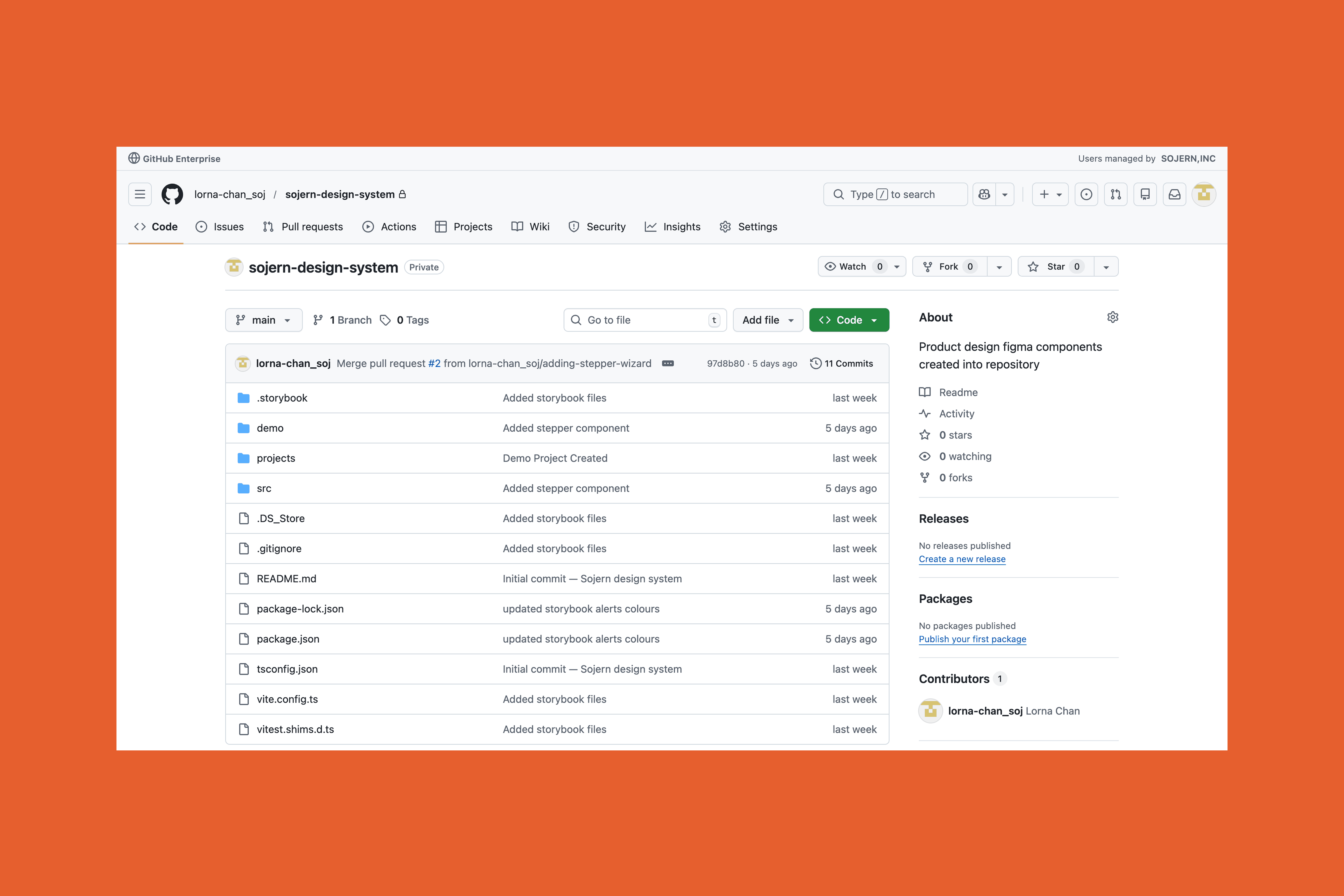Open the global navigation hamburger menu
1344x896 pixels.
(x=139, y=194)
